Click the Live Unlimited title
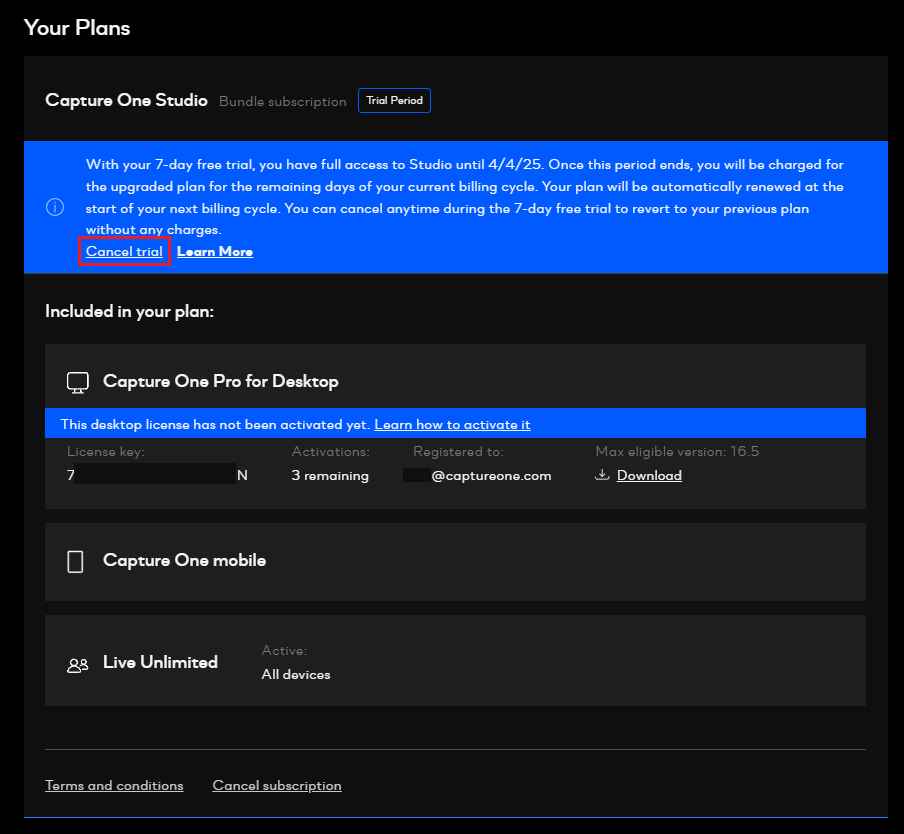The width and height of the screenshot is (904, 834). coord(160,662)
